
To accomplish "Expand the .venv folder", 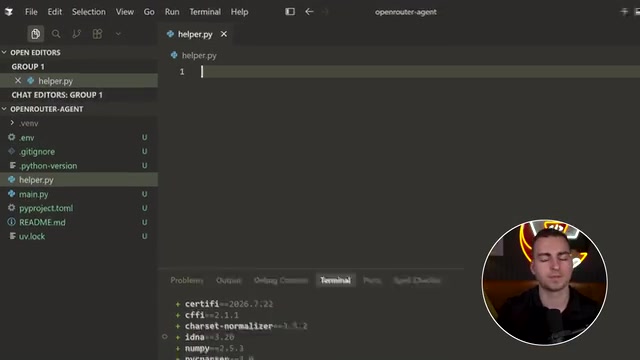I will pyautogui.click(x=79, y=123).
